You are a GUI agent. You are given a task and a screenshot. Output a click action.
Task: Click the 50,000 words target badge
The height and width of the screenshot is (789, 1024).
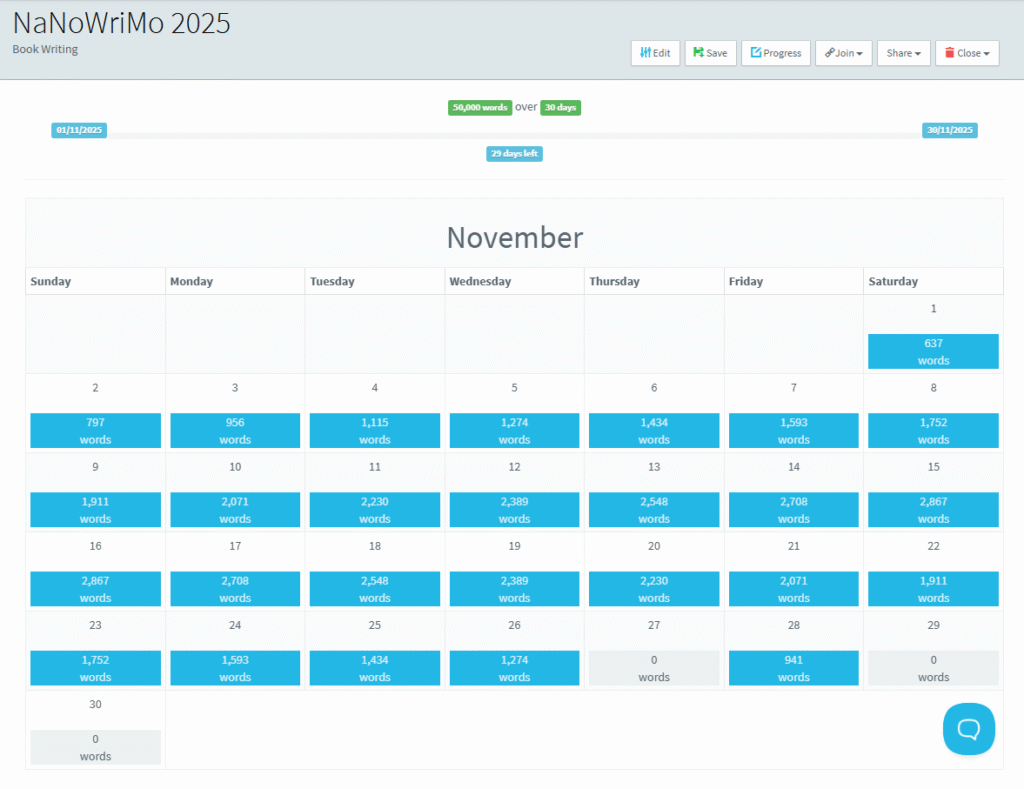click(479, 107)
